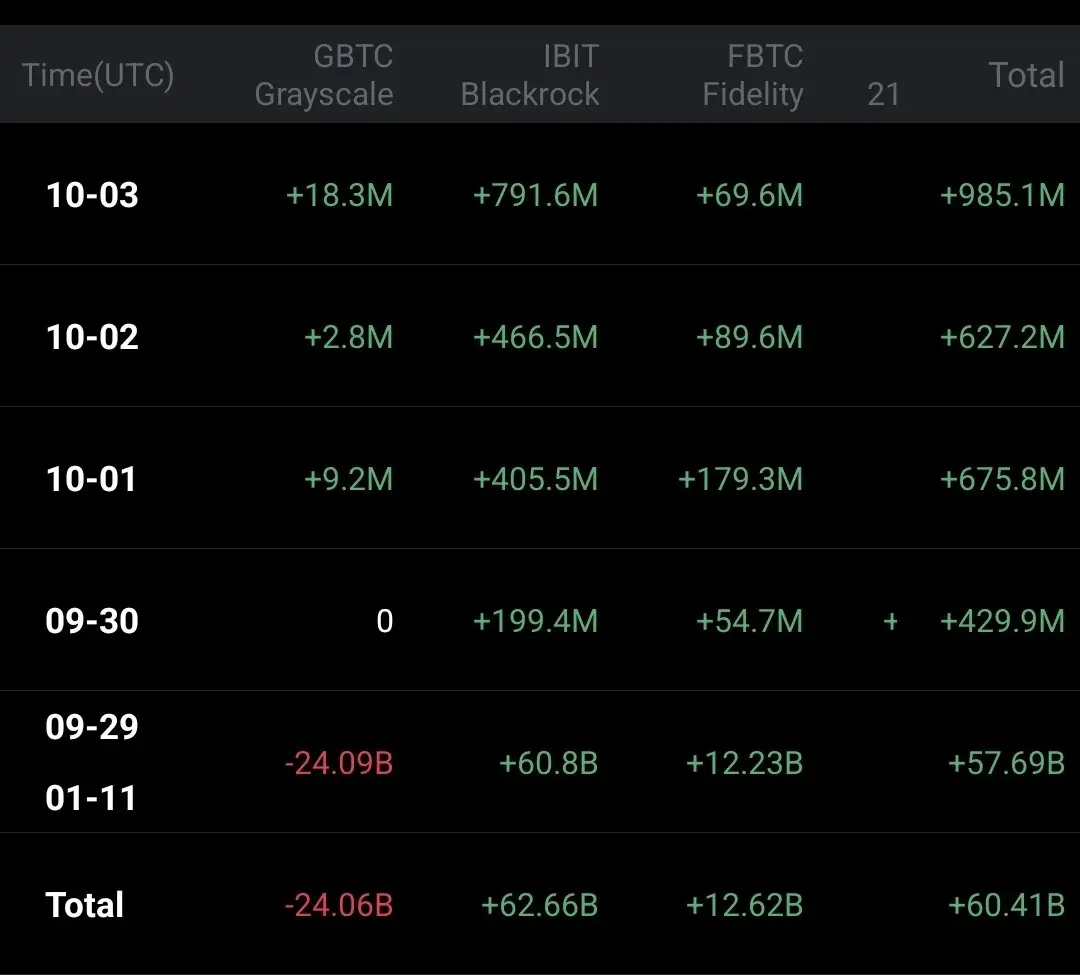Click the Total column header
1080x975 pixels.
pyautogui.click(x=1026, y=75)
